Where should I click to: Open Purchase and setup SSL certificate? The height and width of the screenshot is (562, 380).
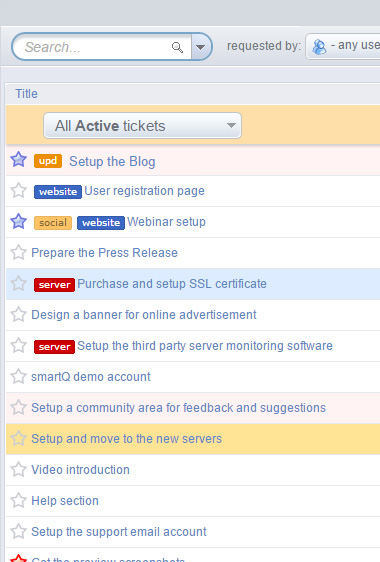(172, 284)
